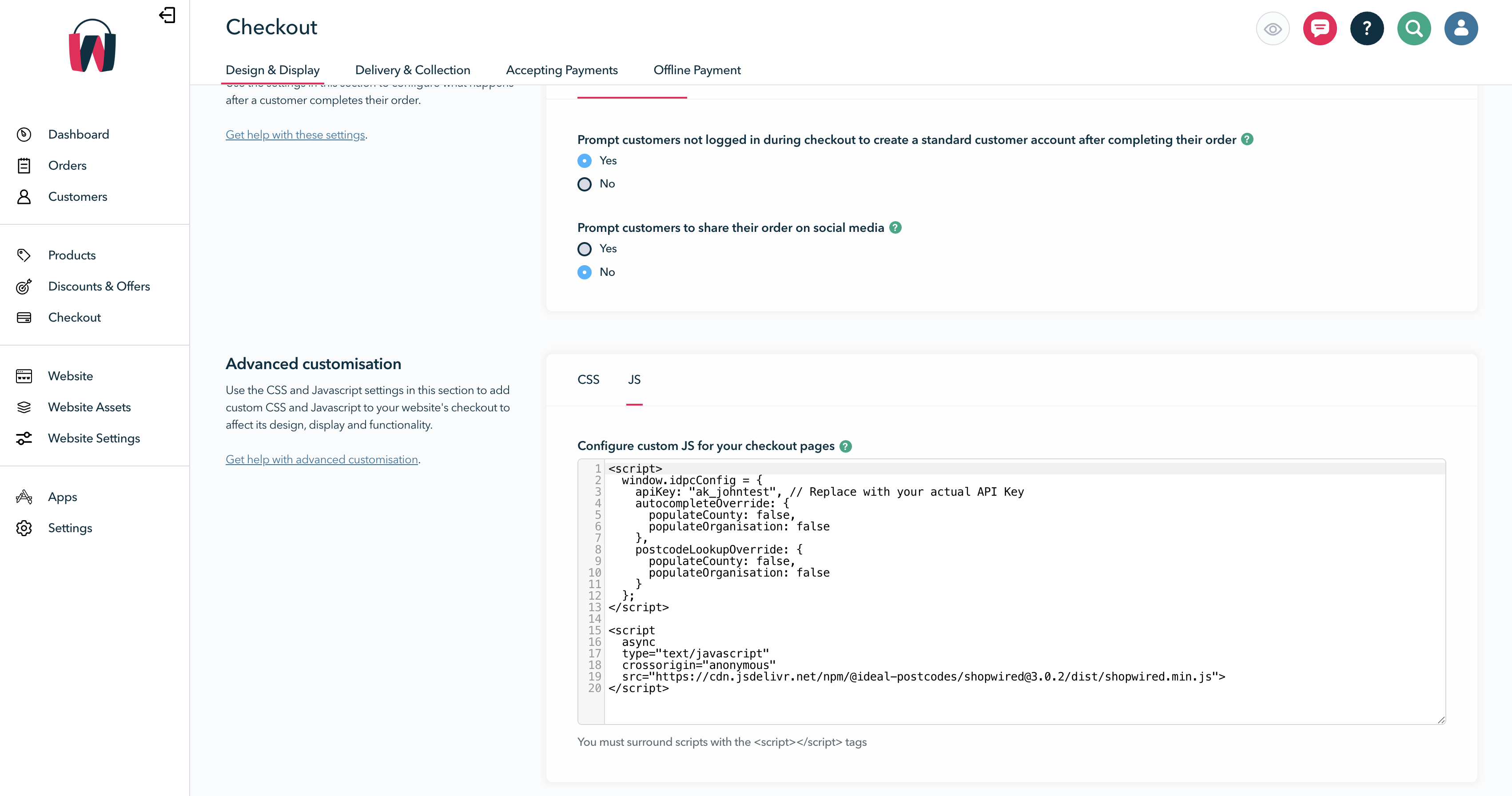Select Yes for sharing orders on social media

coord(584,249)
